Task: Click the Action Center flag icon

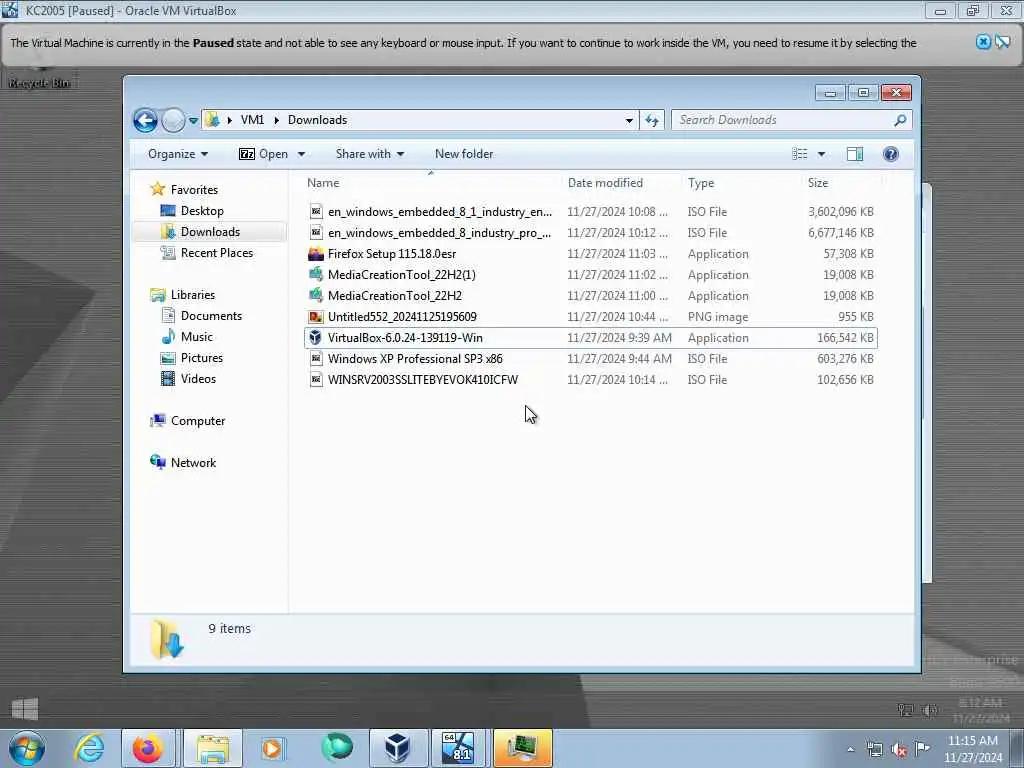Action: tap(922, 749)
